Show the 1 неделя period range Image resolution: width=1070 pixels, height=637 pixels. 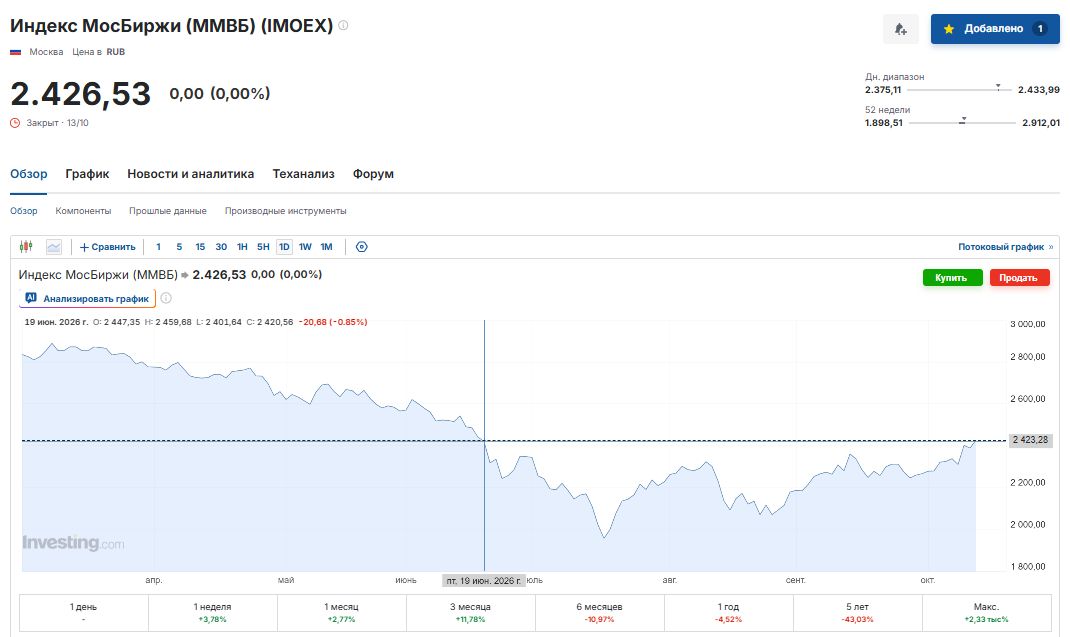(212, 612)
